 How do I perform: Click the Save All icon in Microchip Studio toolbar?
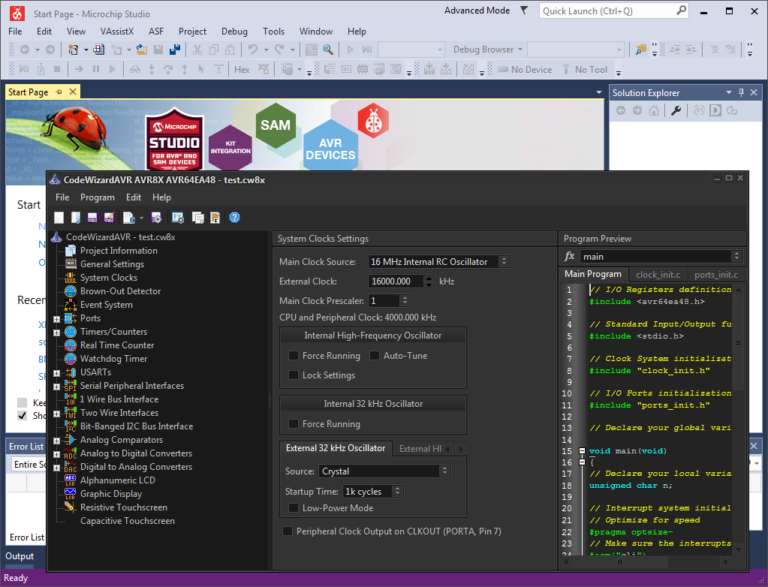[174, 49]
